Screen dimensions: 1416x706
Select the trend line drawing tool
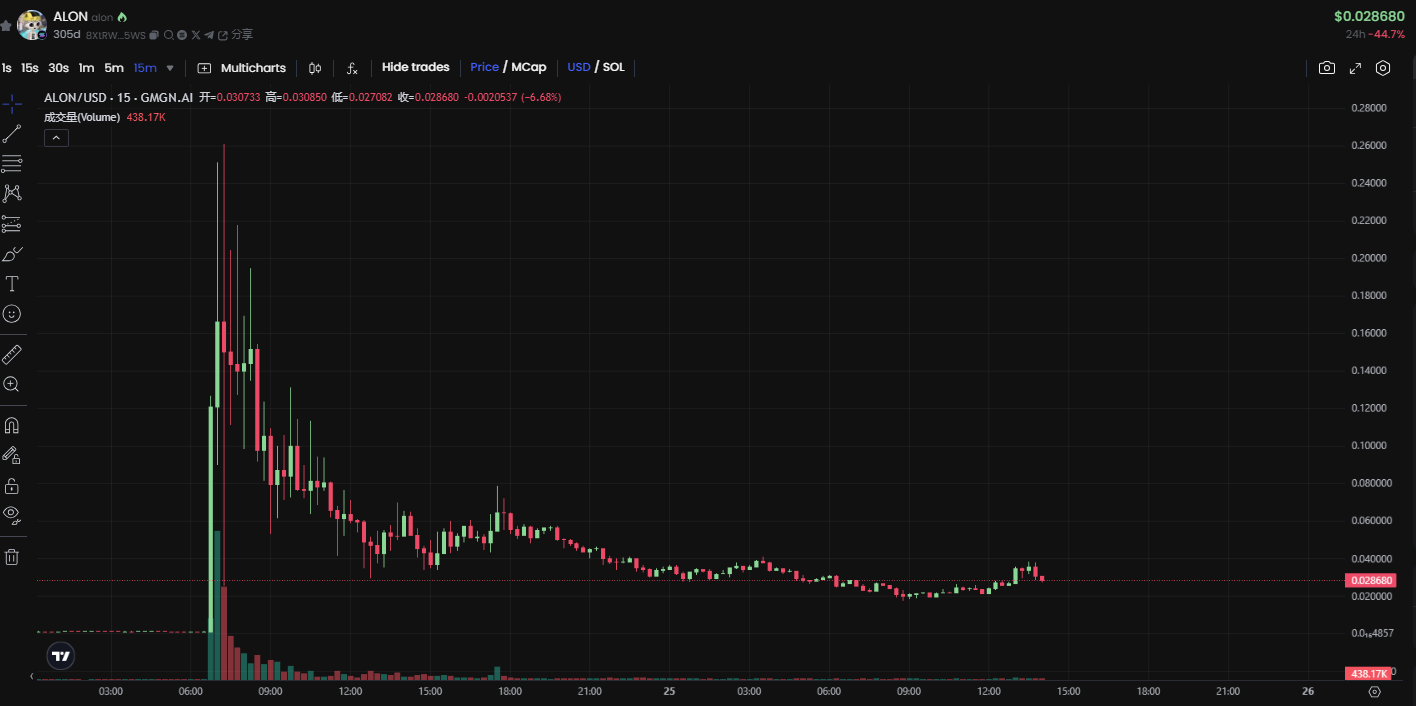click(x=12, y=134)
